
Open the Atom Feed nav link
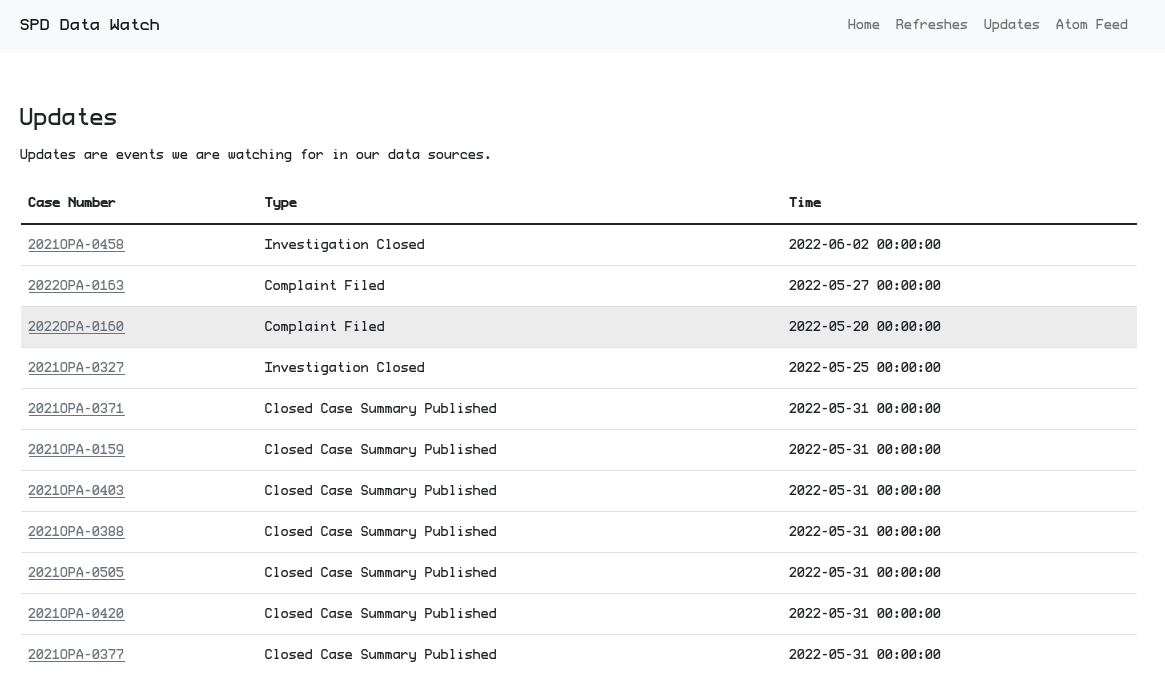[x=1091, y=25]
